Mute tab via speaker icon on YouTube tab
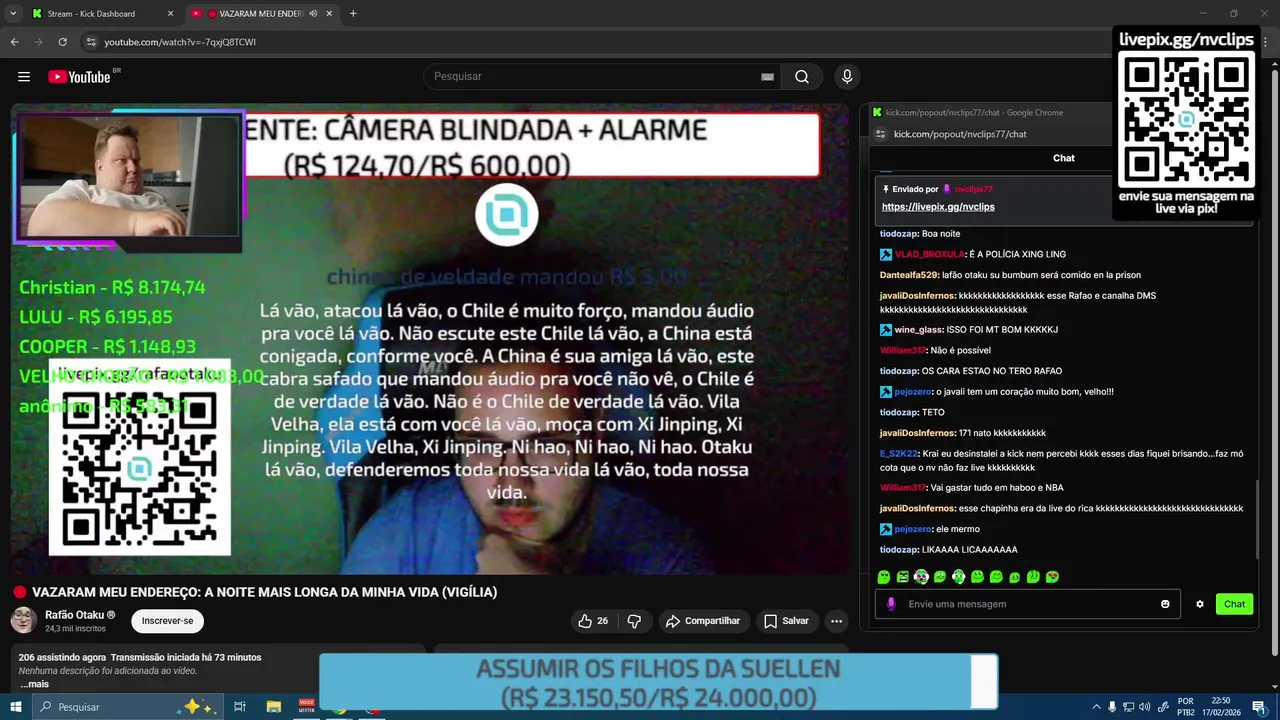 pos(313,14)
